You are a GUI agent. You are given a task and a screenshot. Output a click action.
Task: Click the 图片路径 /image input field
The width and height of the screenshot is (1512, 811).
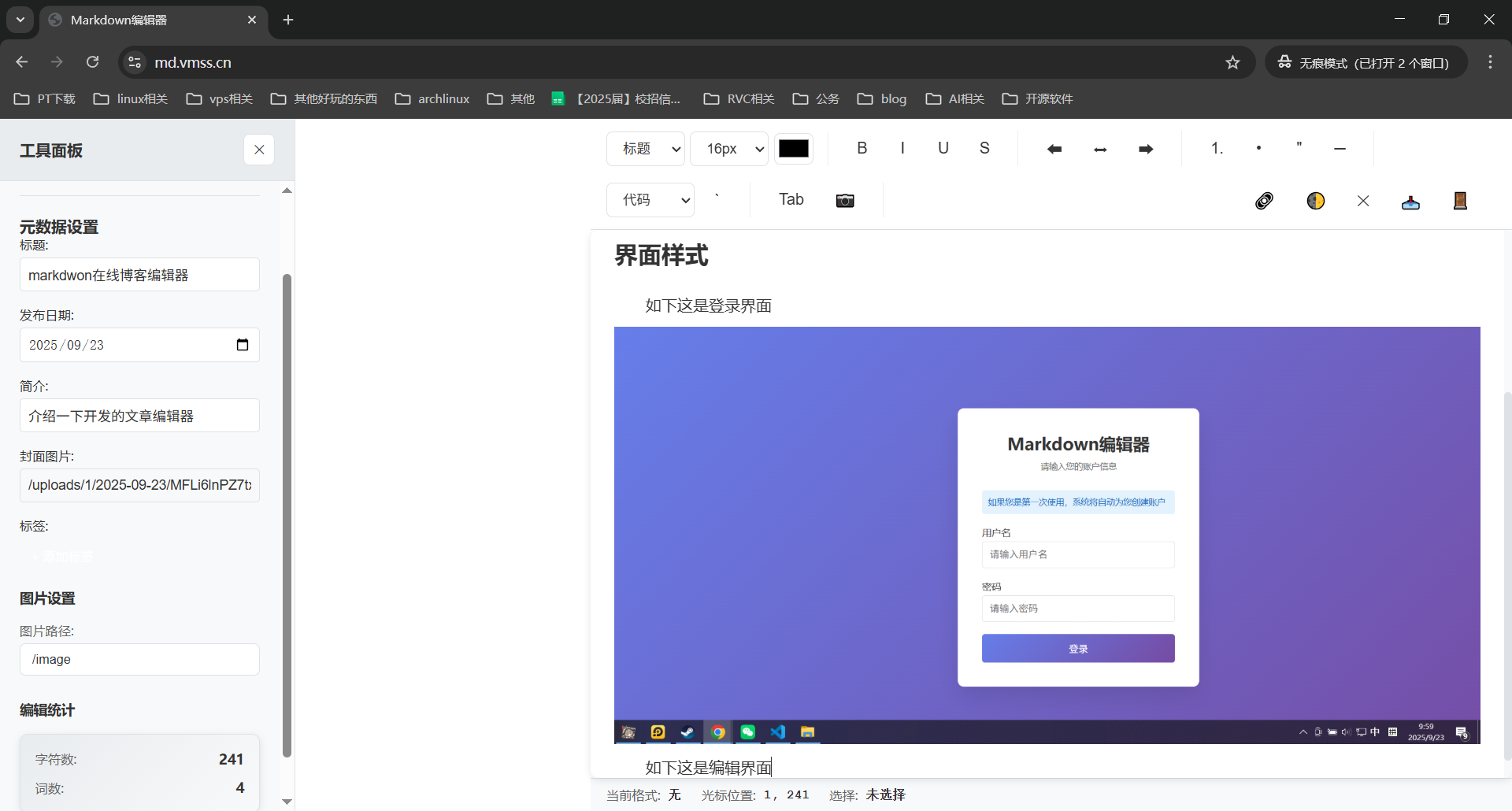point(139,659)
